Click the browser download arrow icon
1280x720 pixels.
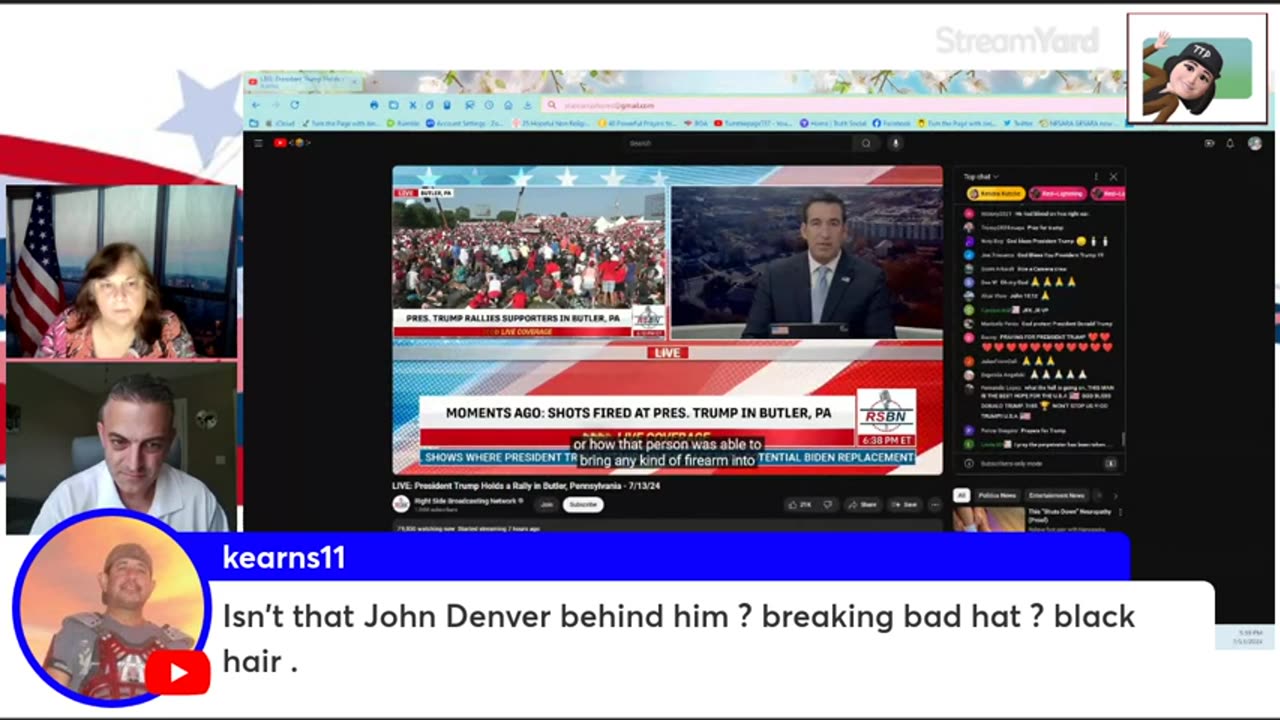tap(526, 105)
